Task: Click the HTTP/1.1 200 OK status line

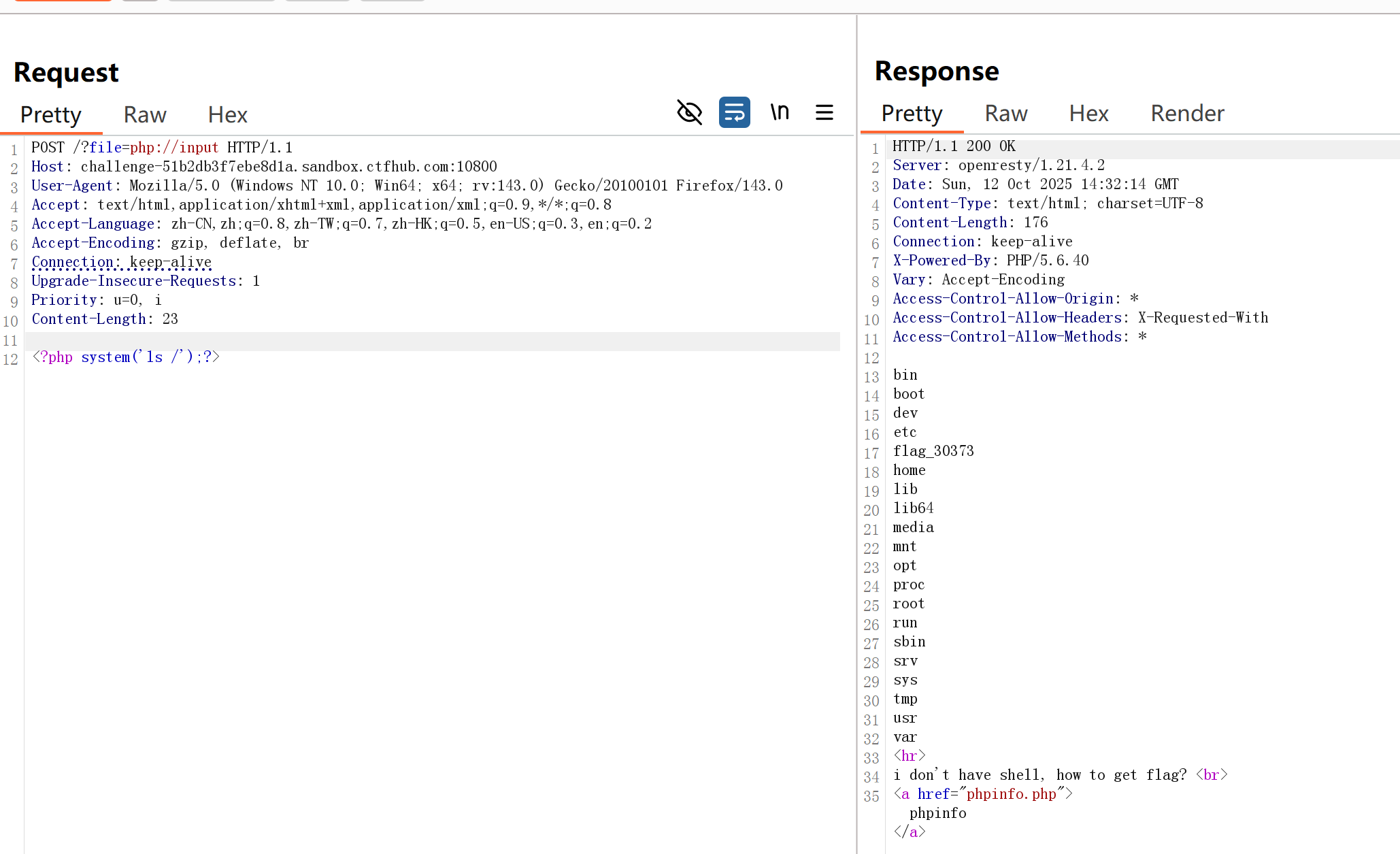Action: tap(954, 146)
